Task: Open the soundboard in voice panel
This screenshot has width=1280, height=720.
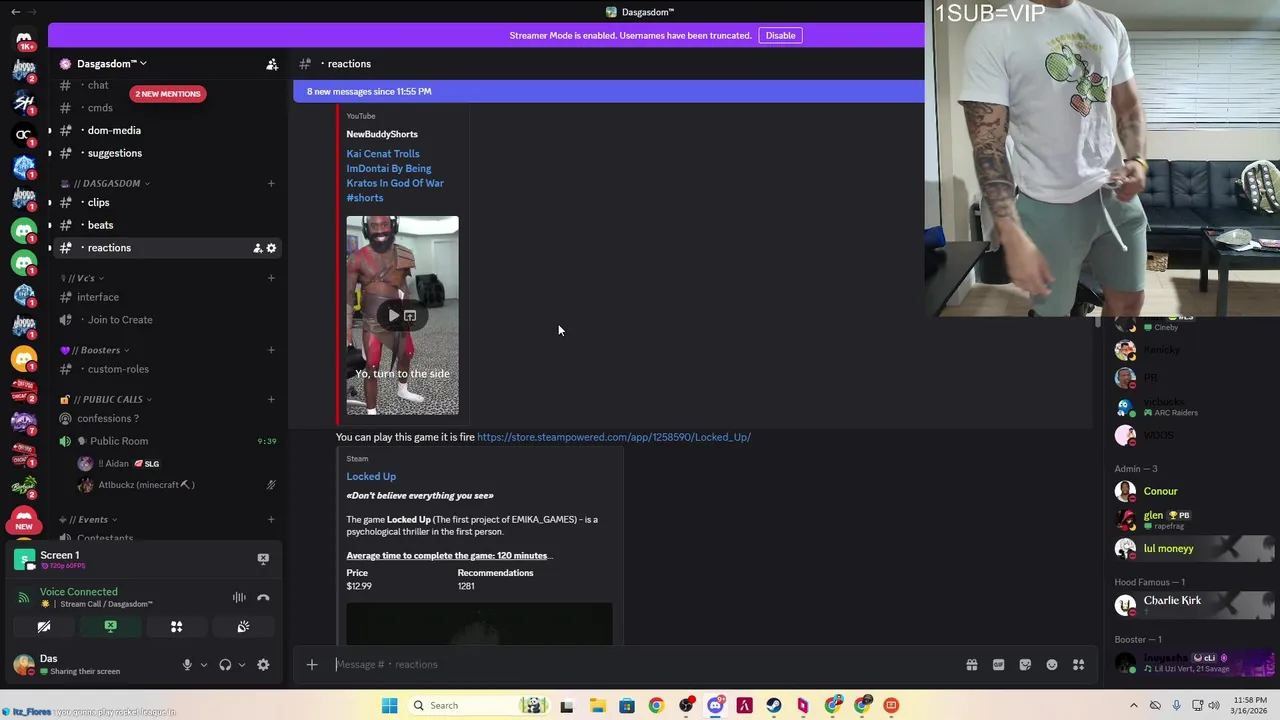Action: [x=243, y=627]
